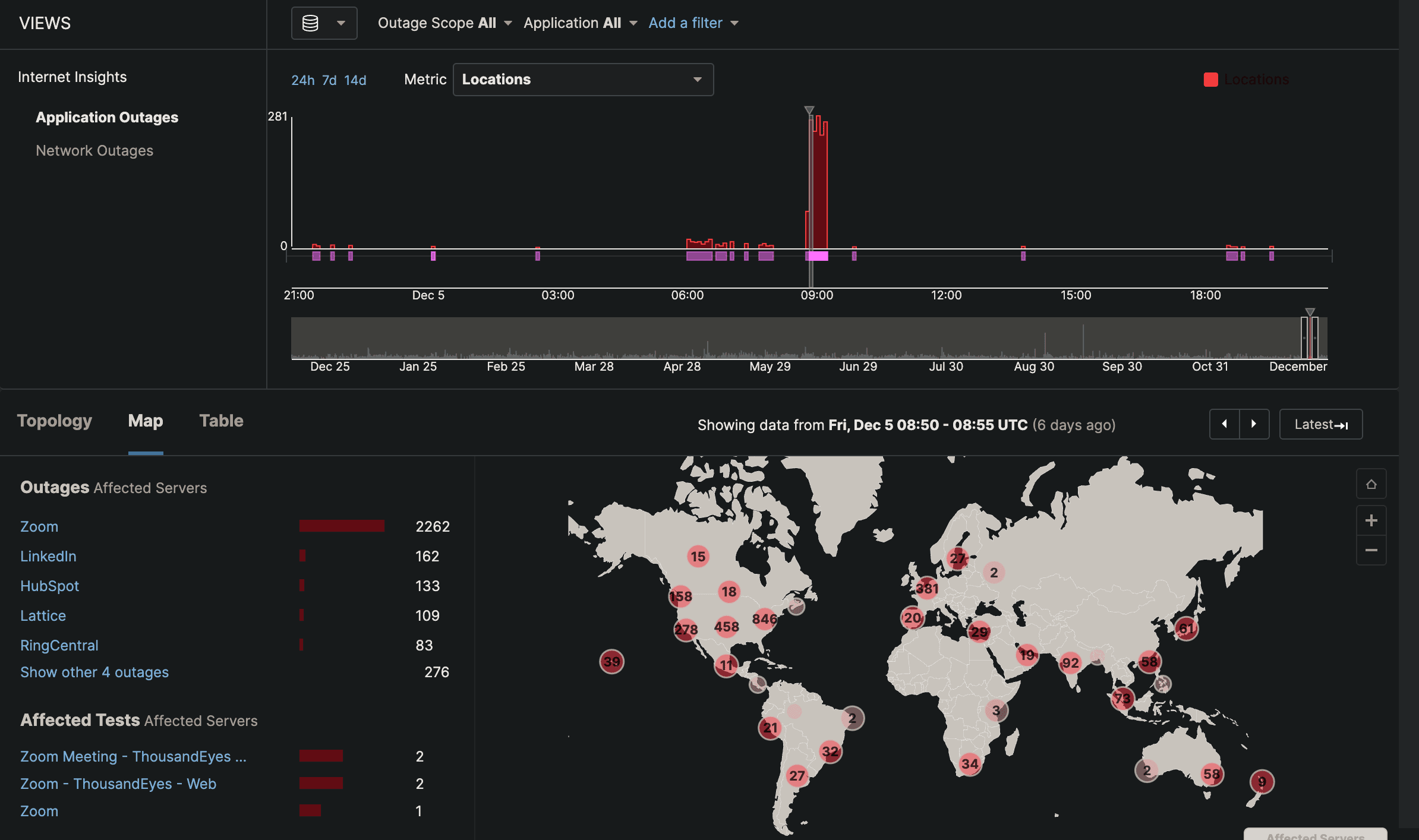Open the Zoom outage details link
Image resolution: width=1419 pixels, height=840 pixels.
(x=39, y=526)
